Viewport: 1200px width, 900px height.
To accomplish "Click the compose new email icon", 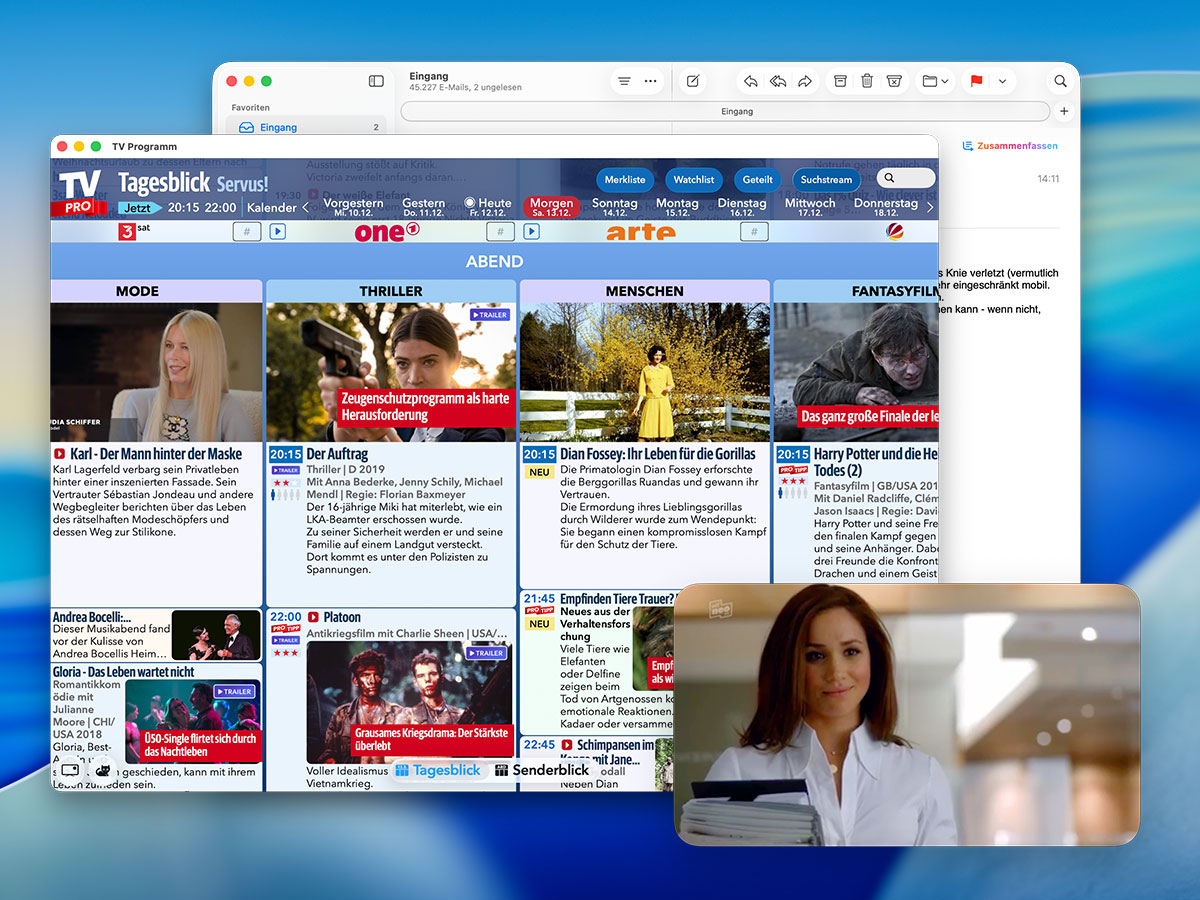I will coord(692,81).
